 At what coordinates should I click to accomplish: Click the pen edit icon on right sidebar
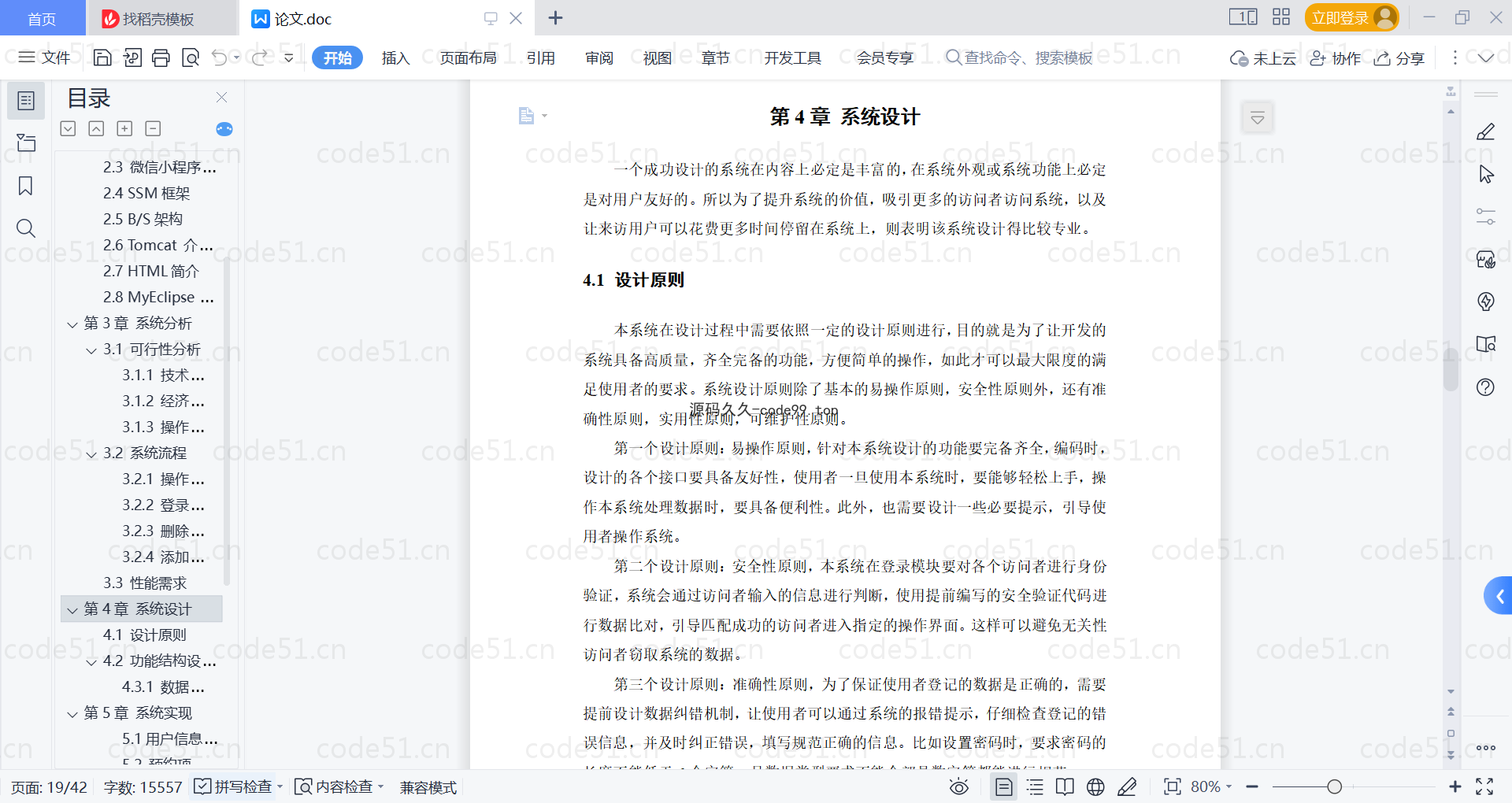[x=1486, y=131]
